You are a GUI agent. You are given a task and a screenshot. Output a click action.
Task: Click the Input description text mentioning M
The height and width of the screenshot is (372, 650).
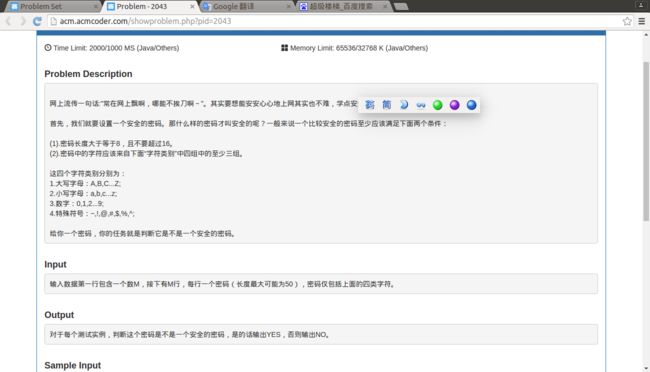(x=223, y=284)
